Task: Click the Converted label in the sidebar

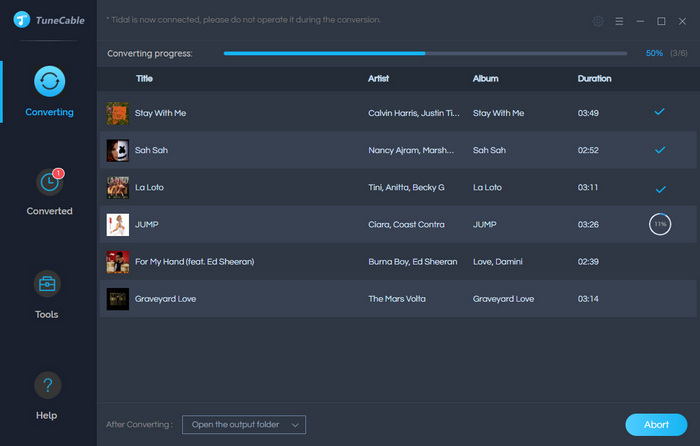Action: [x=50, y=211]
